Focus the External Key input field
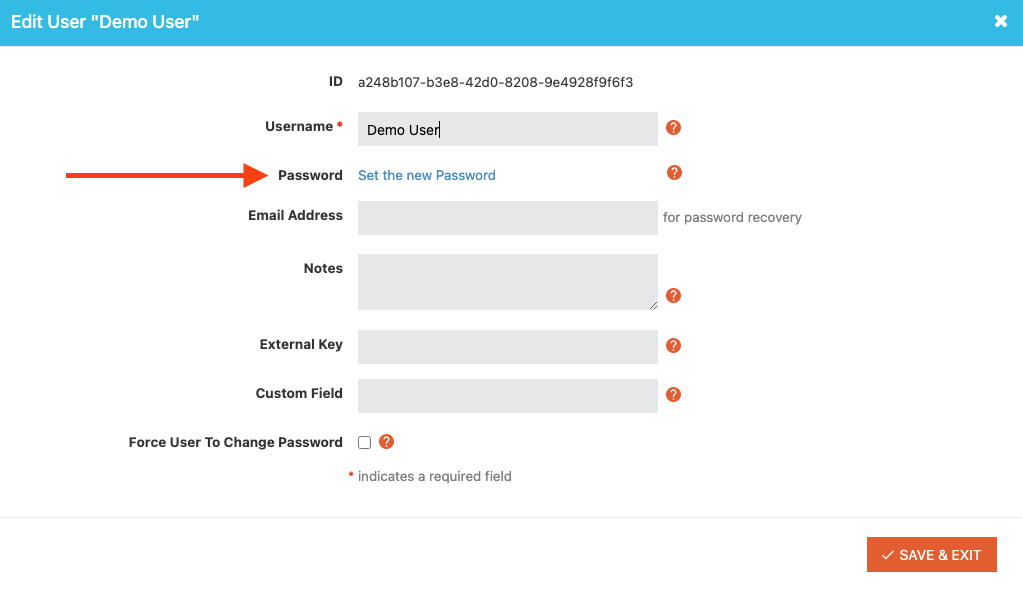This screenshot has width=1023, height=591. [x=508, y=346]
